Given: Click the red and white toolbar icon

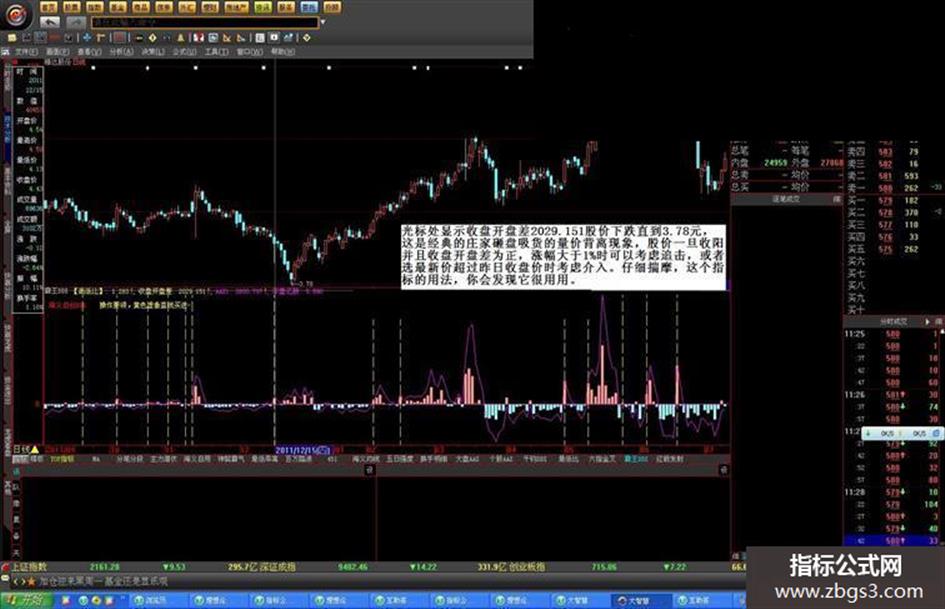Looking at the screenshot, I should [199, 37].
